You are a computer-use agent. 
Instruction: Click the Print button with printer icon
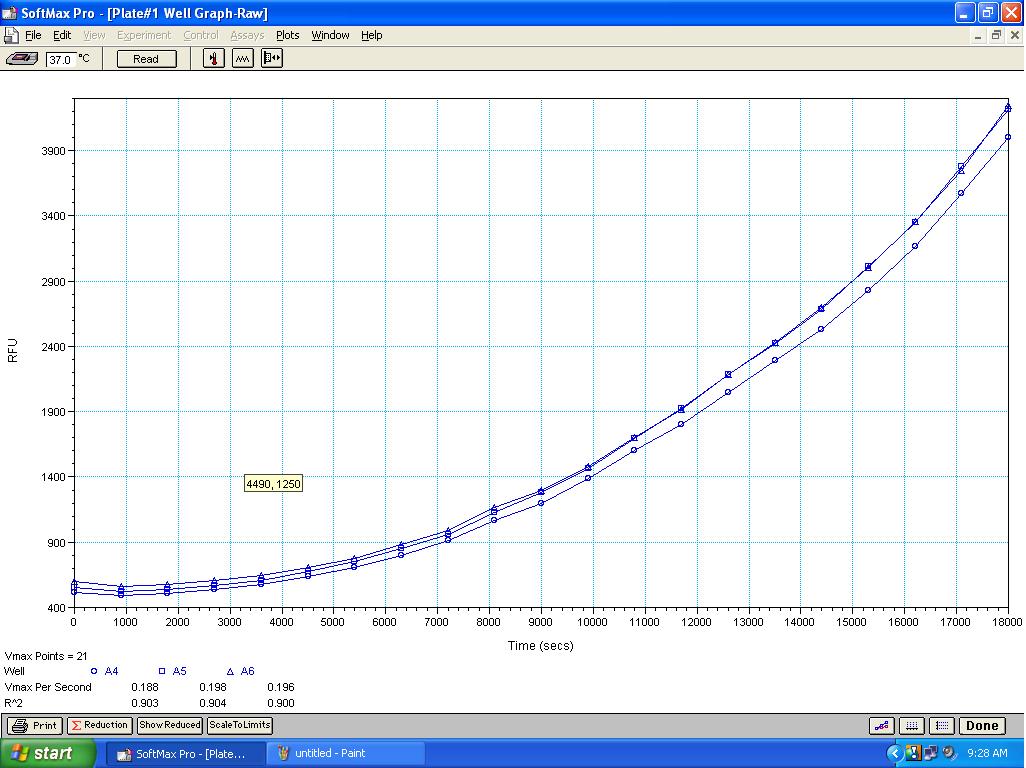pos(35,725)
